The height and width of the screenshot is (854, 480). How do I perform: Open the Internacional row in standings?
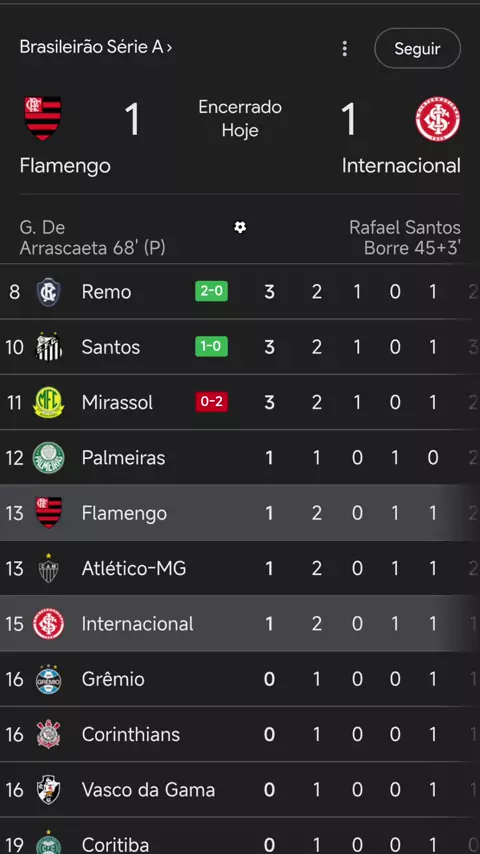240,624
